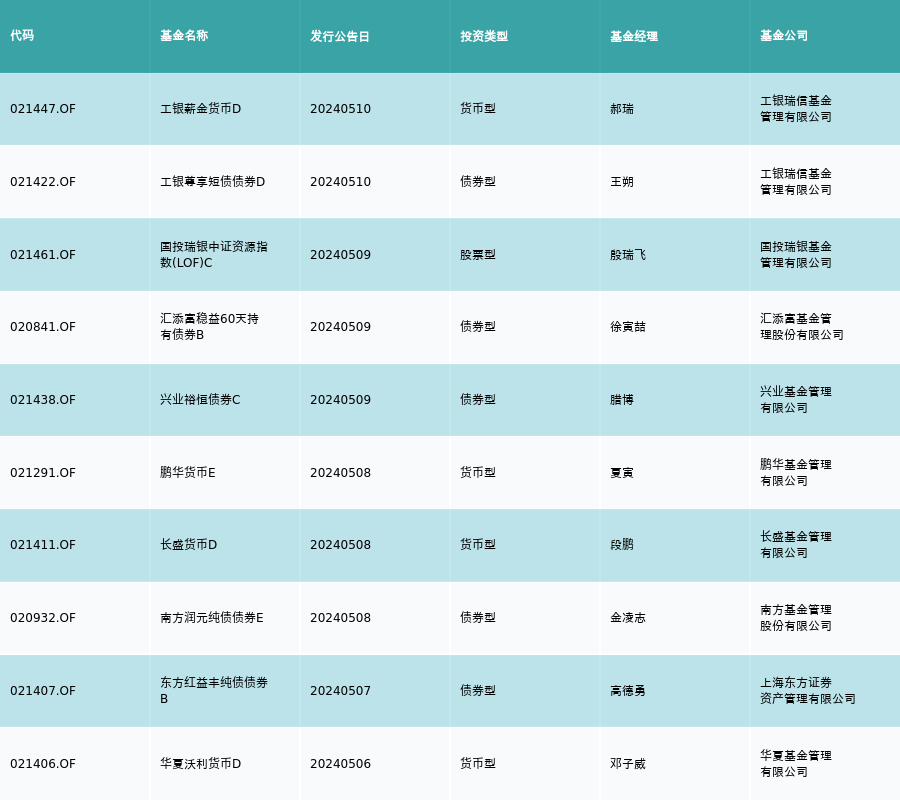Click manager name 段鹏
The image size is (900, 800).
[x=622, y=545]
